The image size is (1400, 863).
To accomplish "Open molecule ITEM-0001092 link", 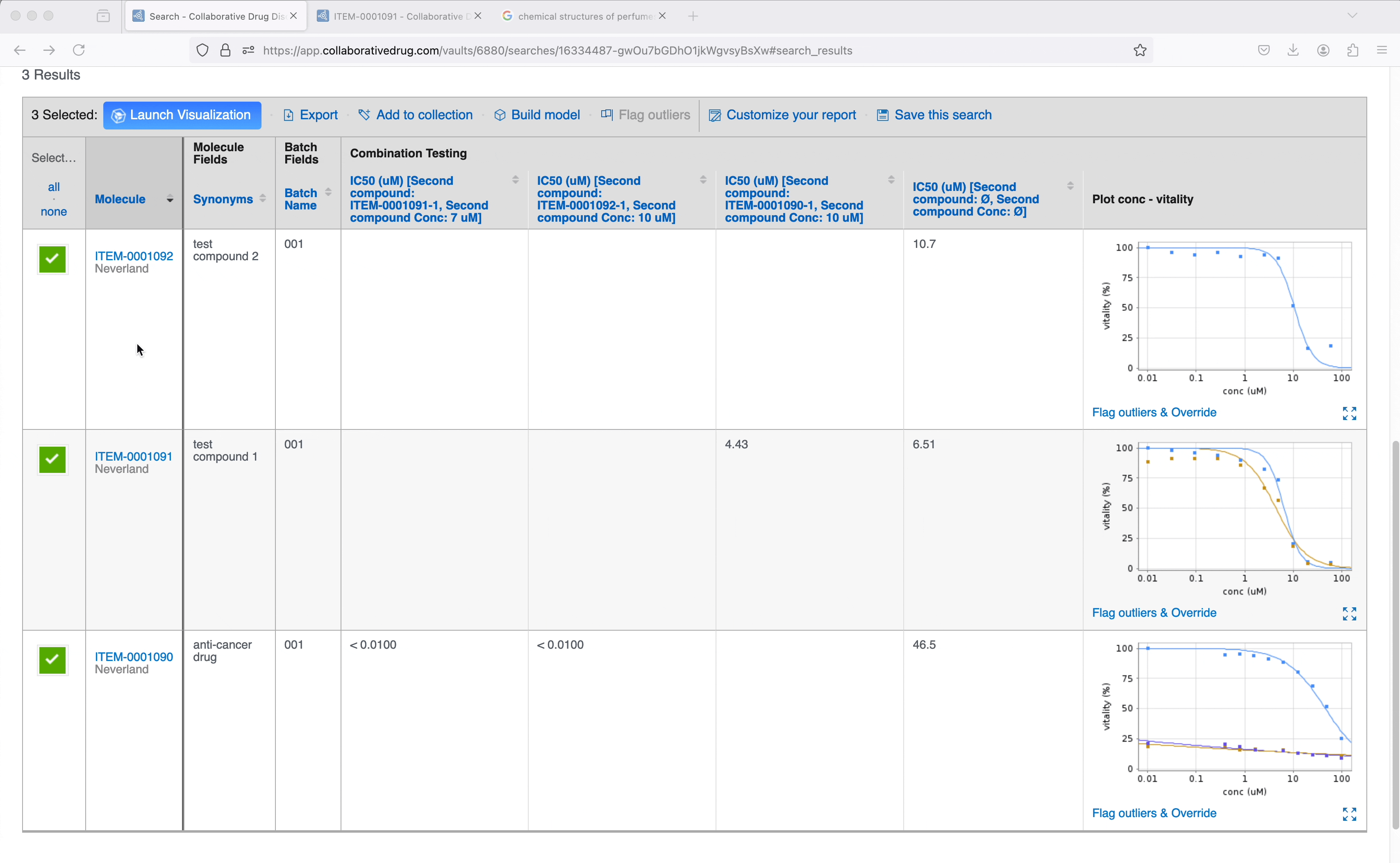I will coord(134,256).
